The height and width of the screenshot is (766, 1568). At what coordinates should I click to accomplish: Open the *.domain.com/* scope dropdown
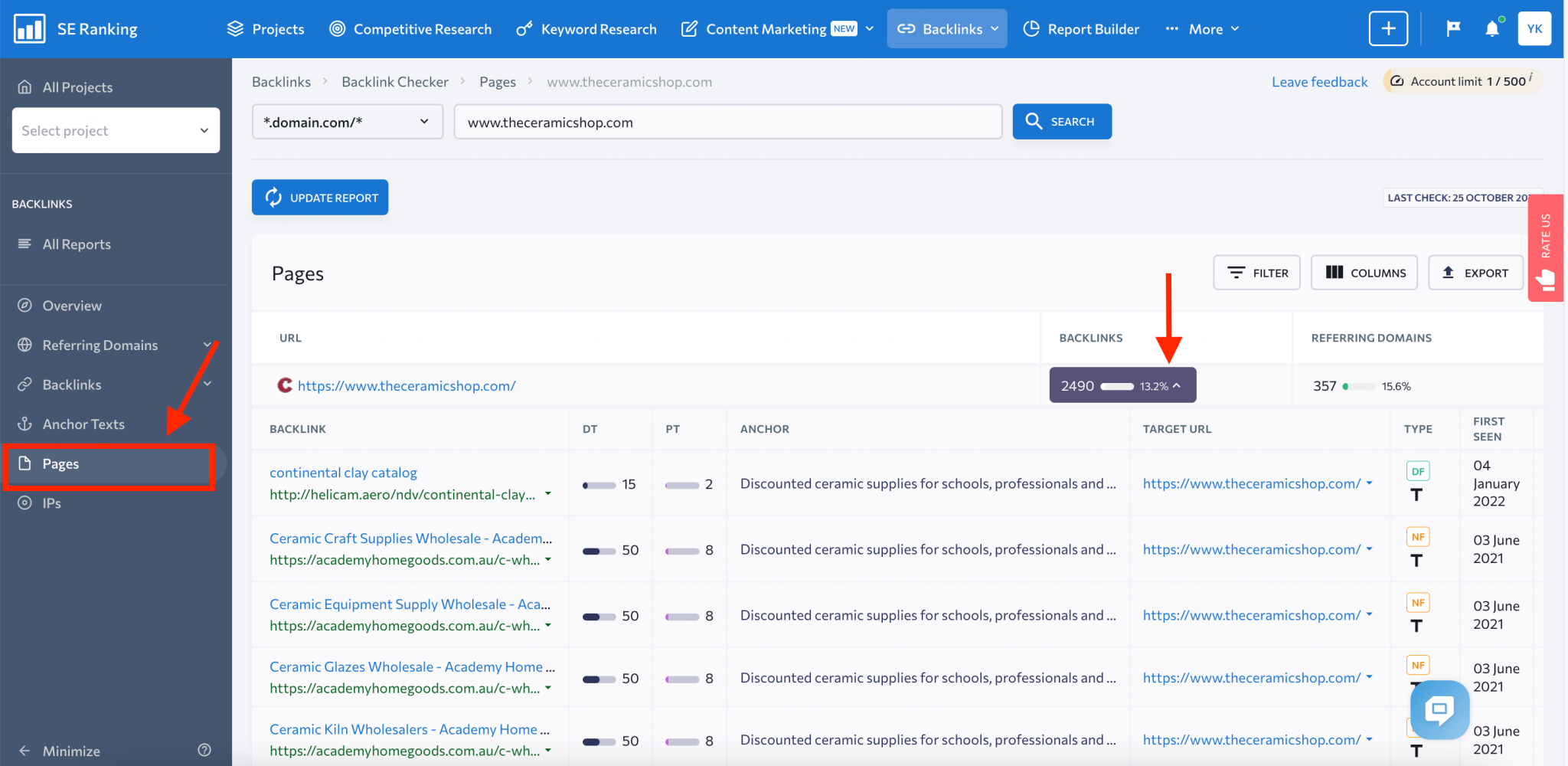click(346, 121)
